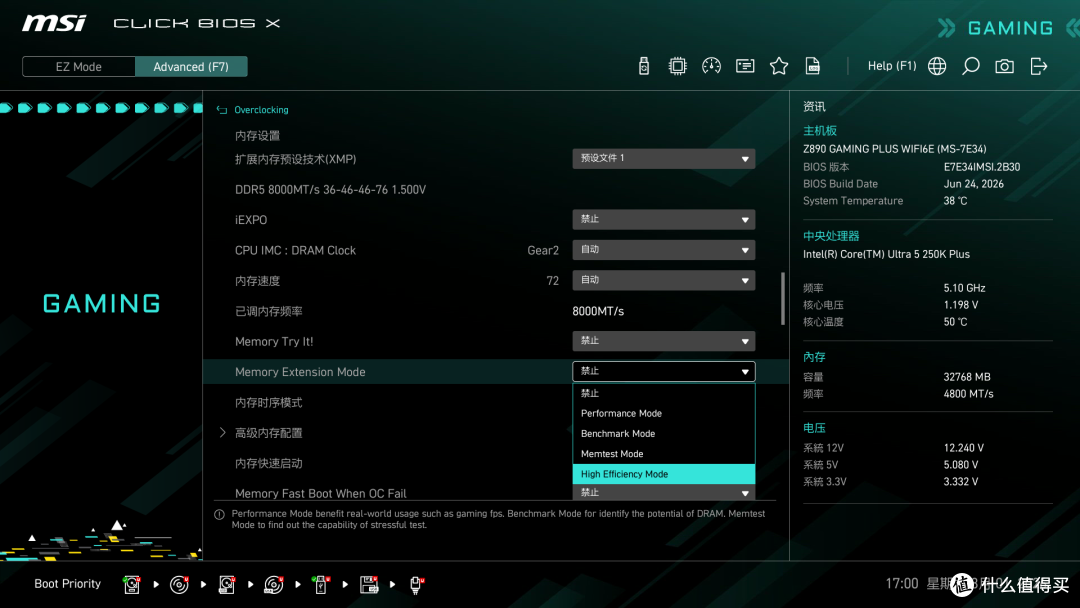Click the 17:00 clock display
The height and width of the screenshot is (608, 1080).
tap(902, 584)
